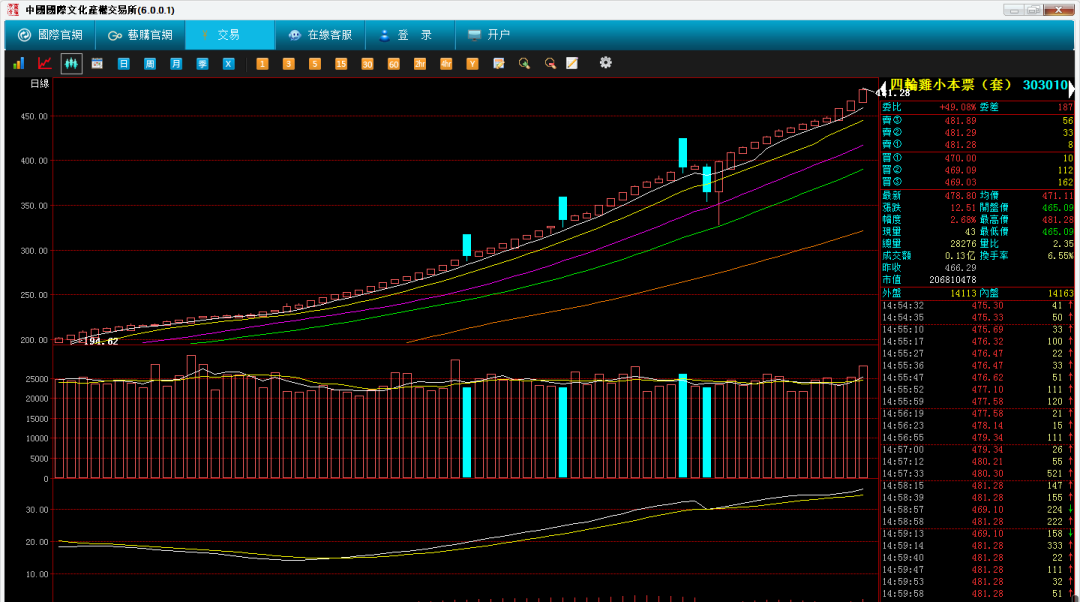Click the stock name 四輪雞小本票（套）
The height and width of the screenshot is (602, 1080).
tap(951, 85)
